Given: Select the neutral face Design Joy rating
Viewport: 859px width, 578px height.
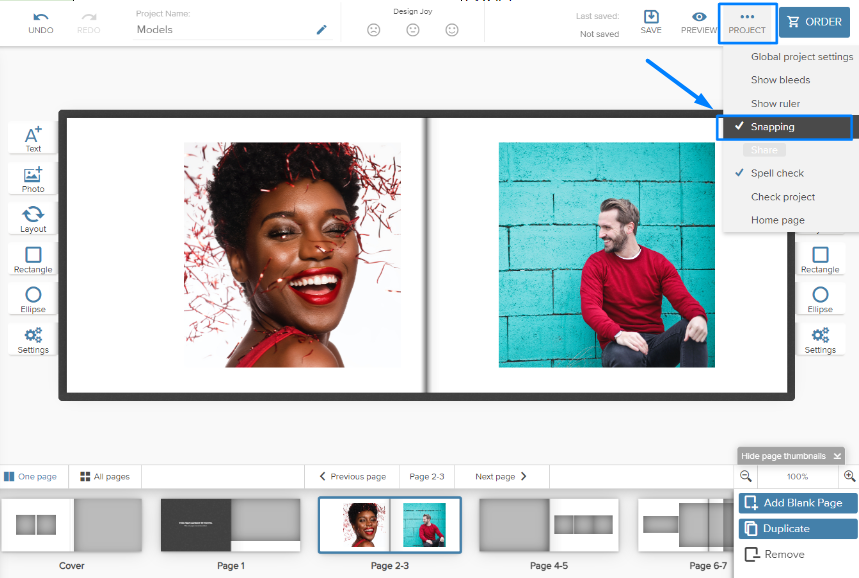Looking at the screenshot, I should [413, 30].
